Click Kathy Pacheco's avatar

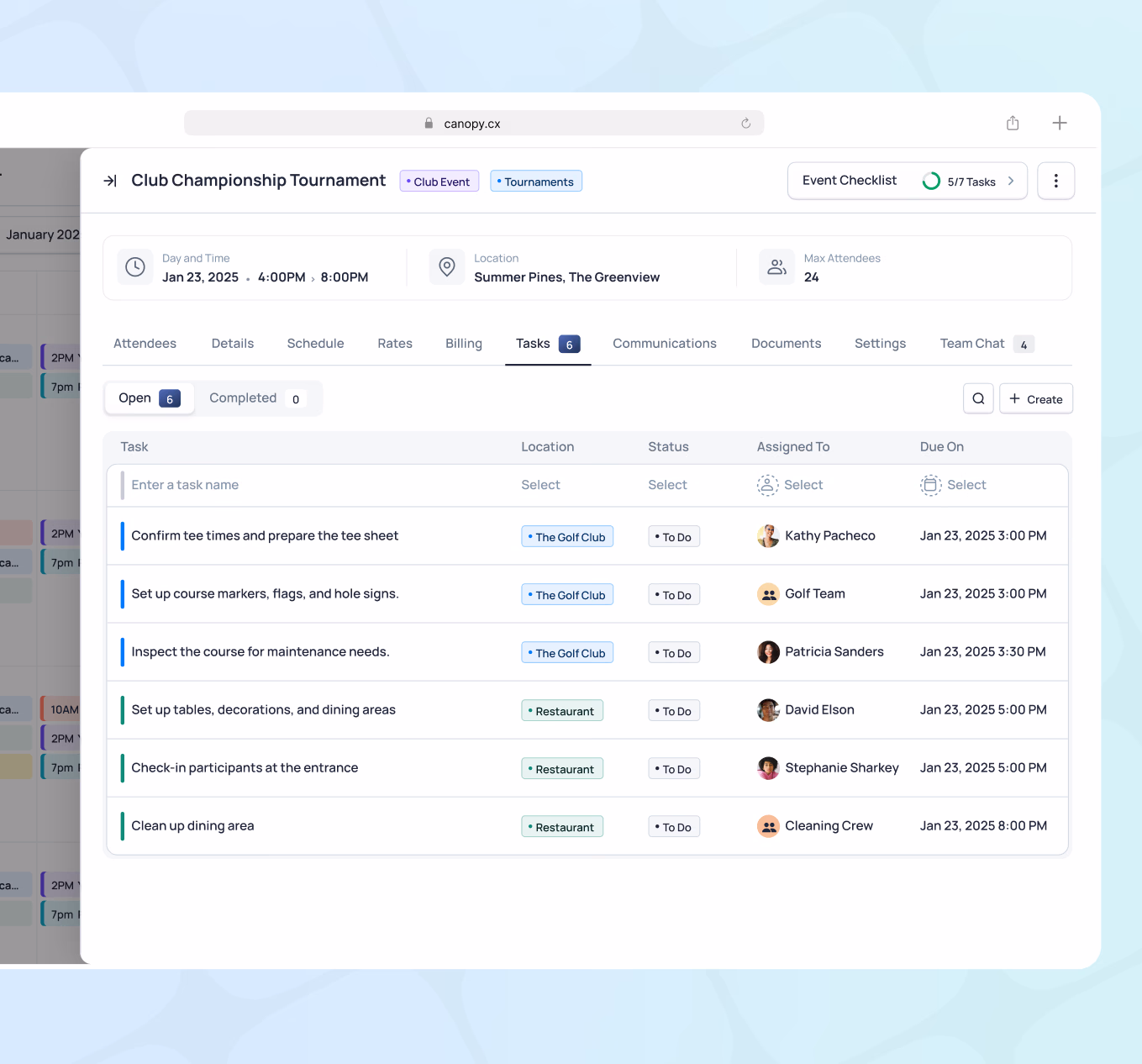click(x=768, y=536)
